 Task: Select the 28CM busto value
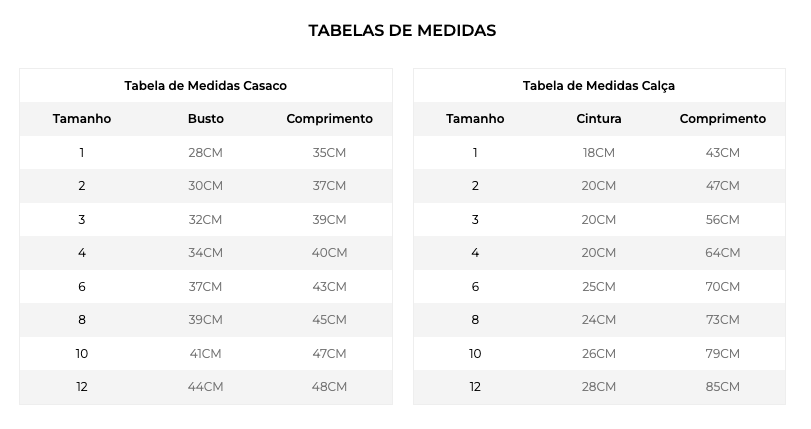tap(205, 153)
